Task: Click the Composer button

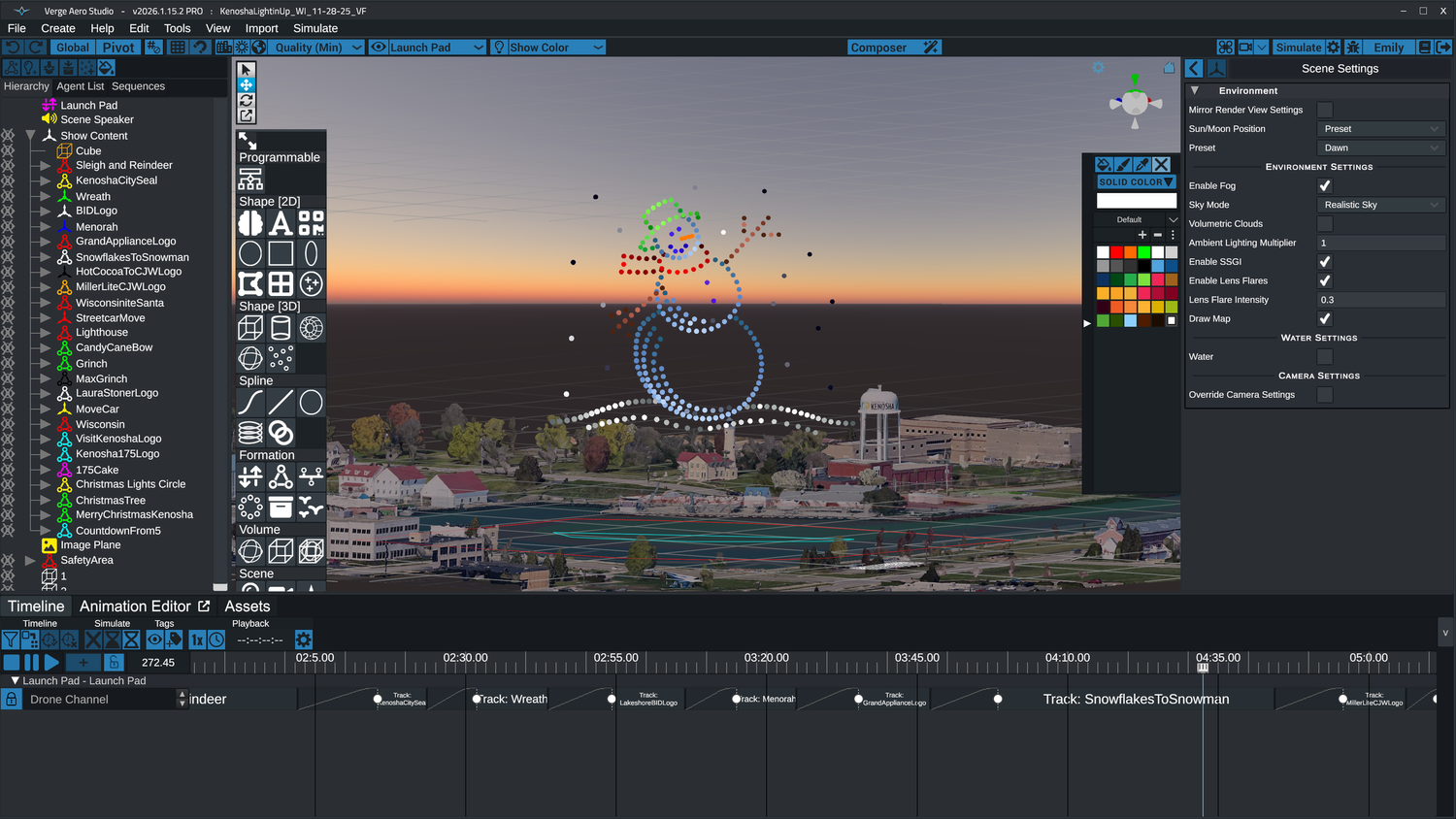Action: [x=894, y=48]
